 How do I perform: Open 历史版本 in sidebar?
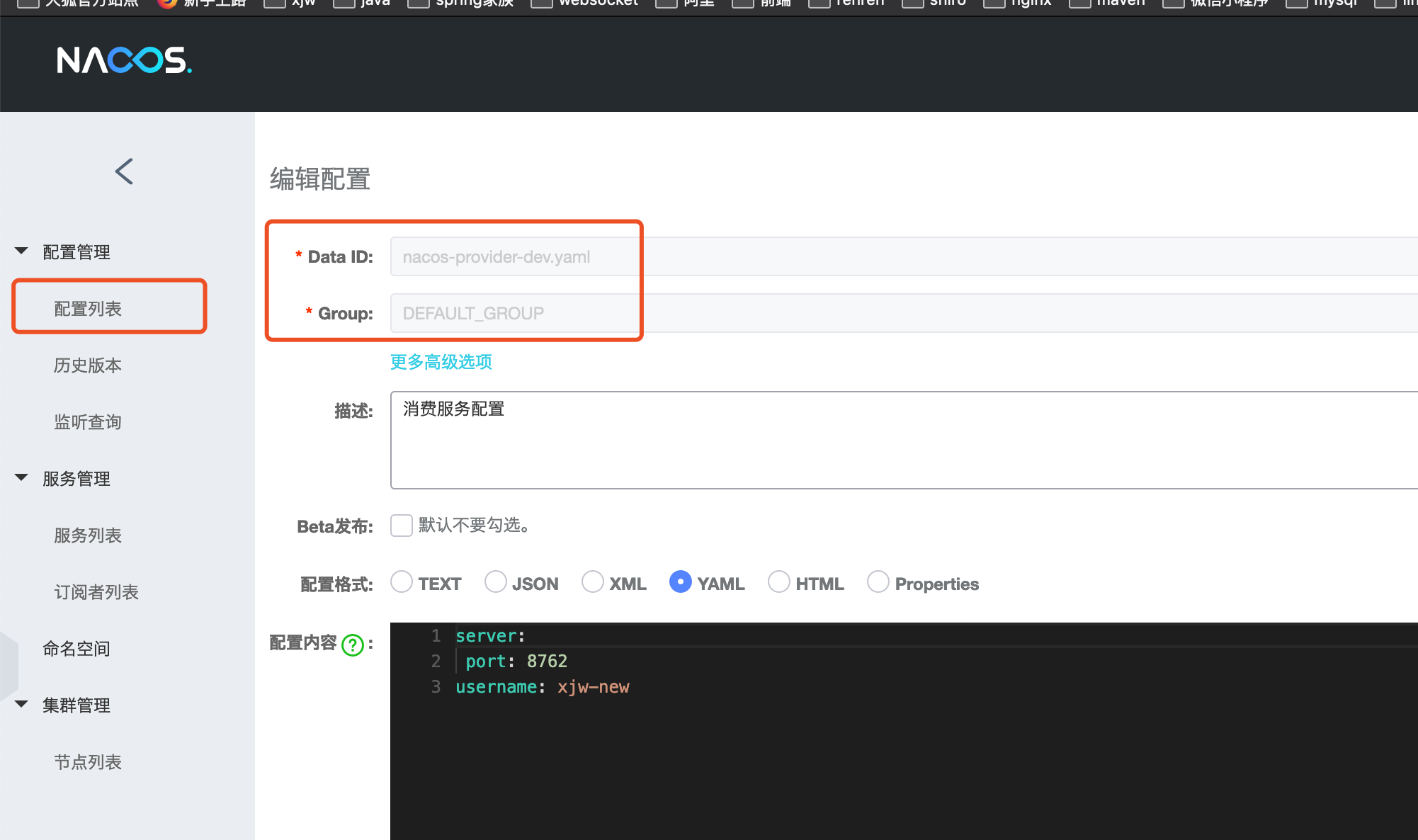click(88, 365)
